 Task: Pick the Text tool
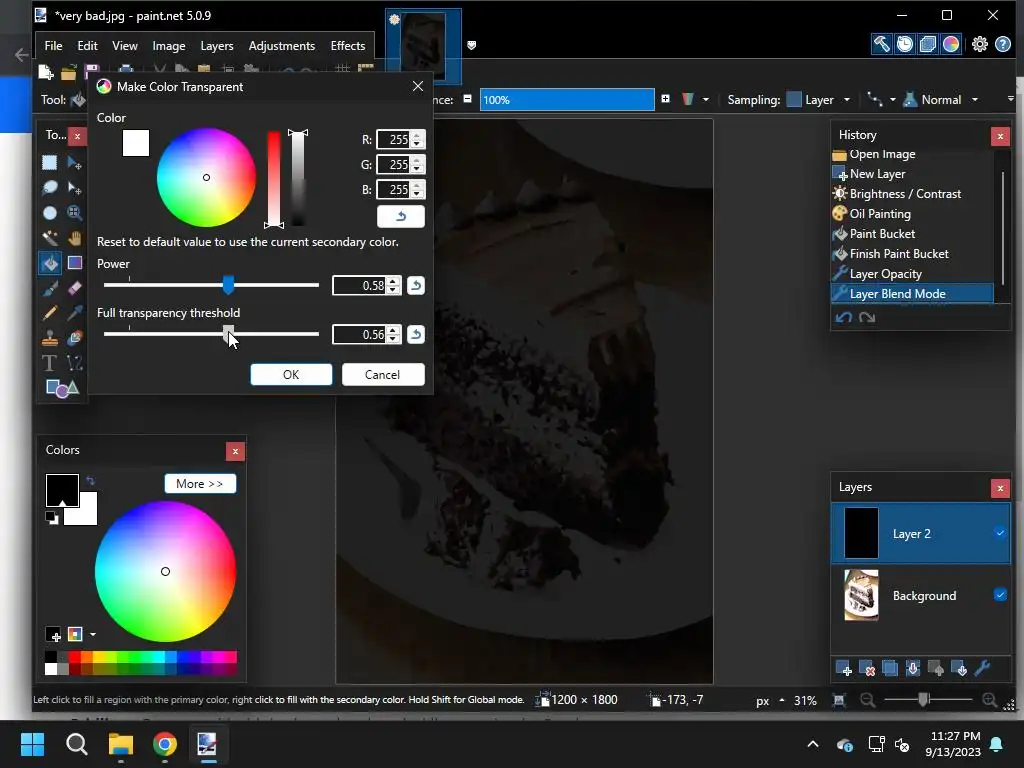[x=49, y=363]
